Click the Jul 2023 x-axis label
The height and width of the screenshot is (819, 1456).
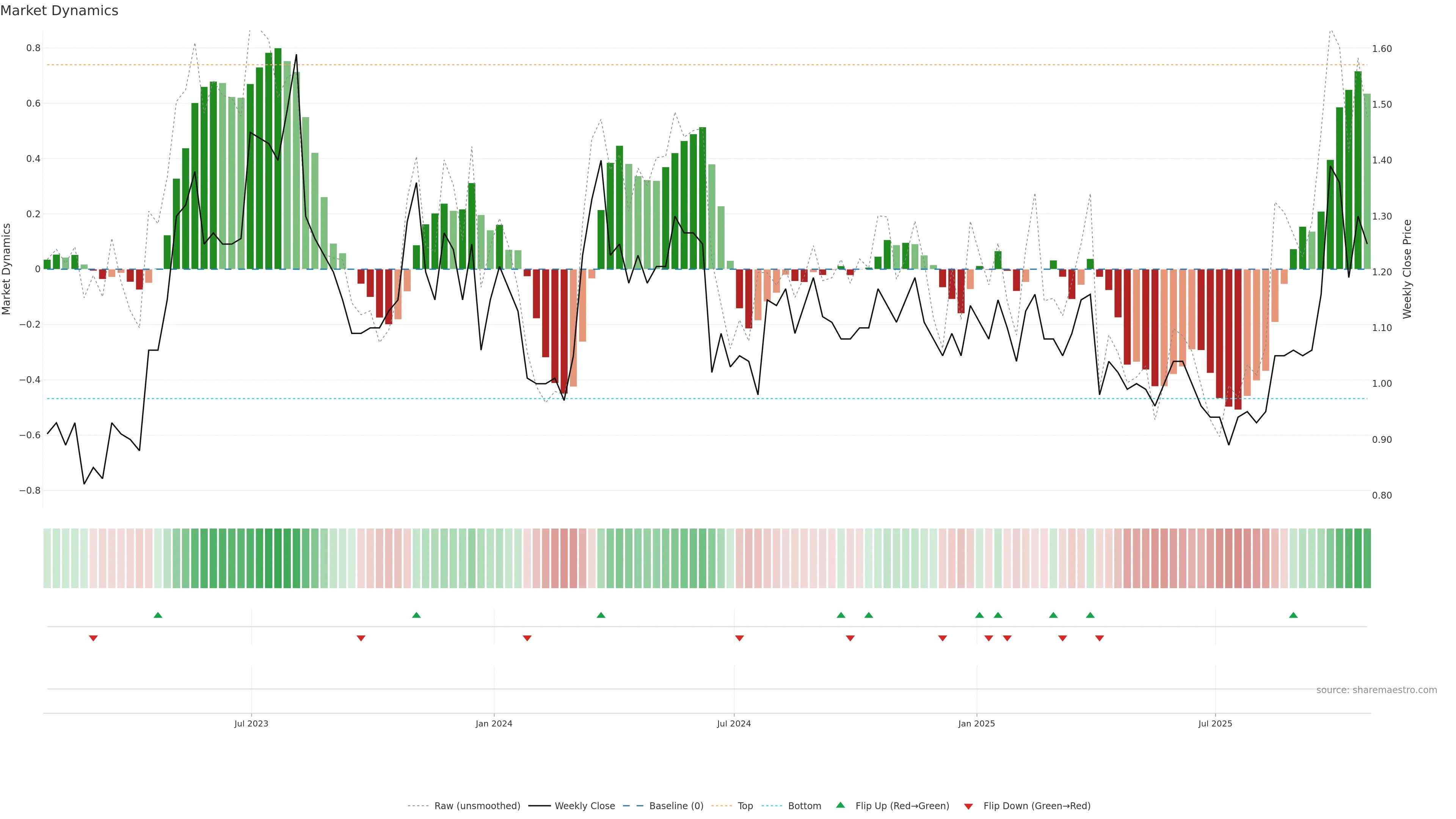click(x=251, y=723)
